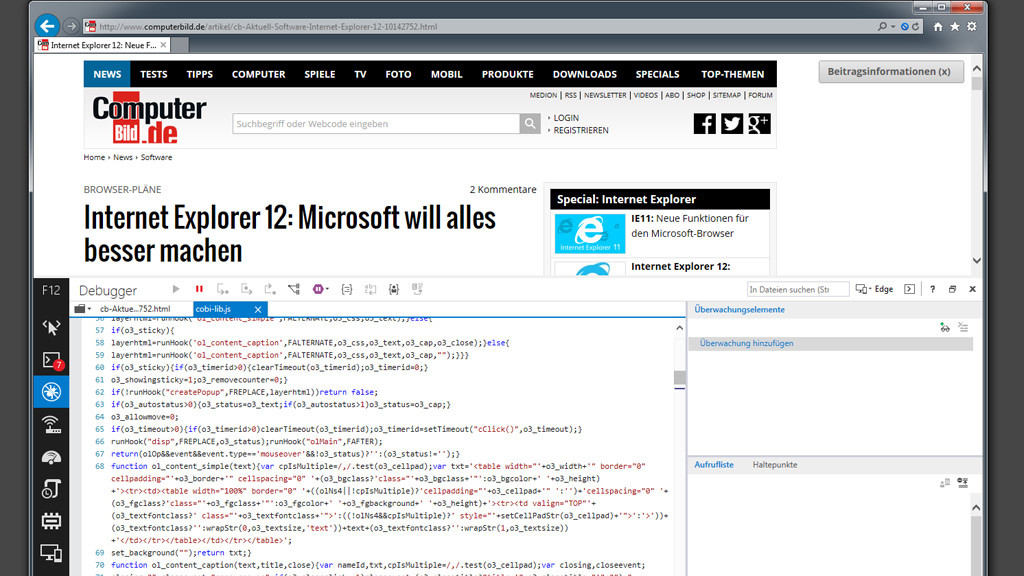This screenshot has width=1024, height=576.
Task: Open Favorites with the star icon
Action: (955, 26)
